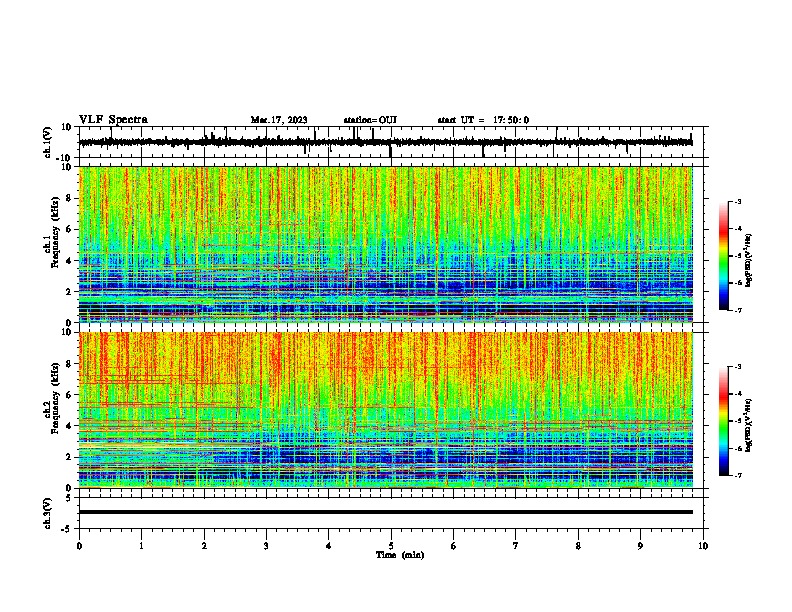Click tick label 1 on Time axis

pyautogui.click(x=141, y=546)
